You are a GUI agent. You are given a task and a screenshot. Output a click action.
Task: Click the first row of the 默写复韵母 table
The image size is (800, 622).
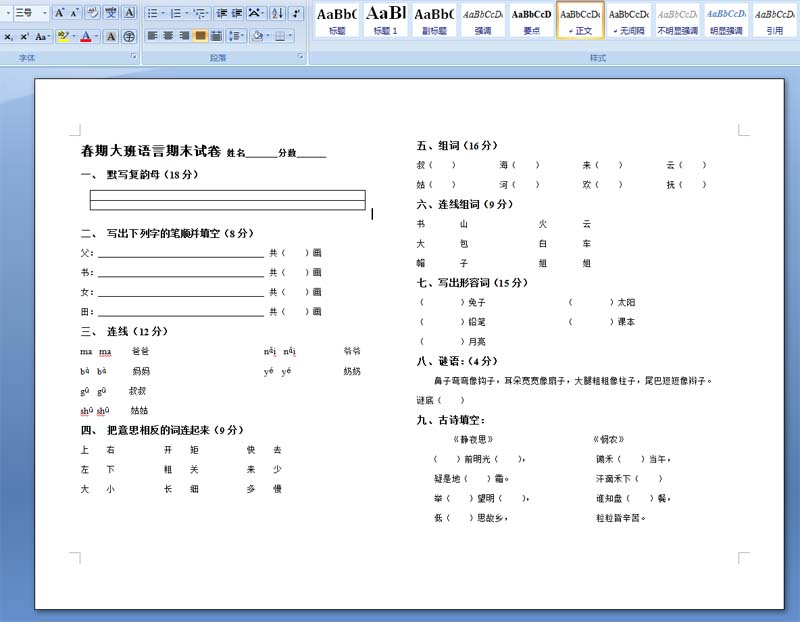pyautogui.click(x=228, y=195)
